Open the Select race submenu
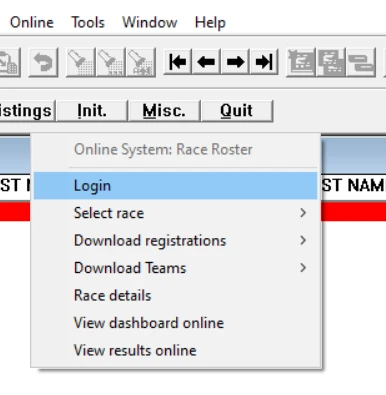This screenshot has height=395, width=386. 175,213
